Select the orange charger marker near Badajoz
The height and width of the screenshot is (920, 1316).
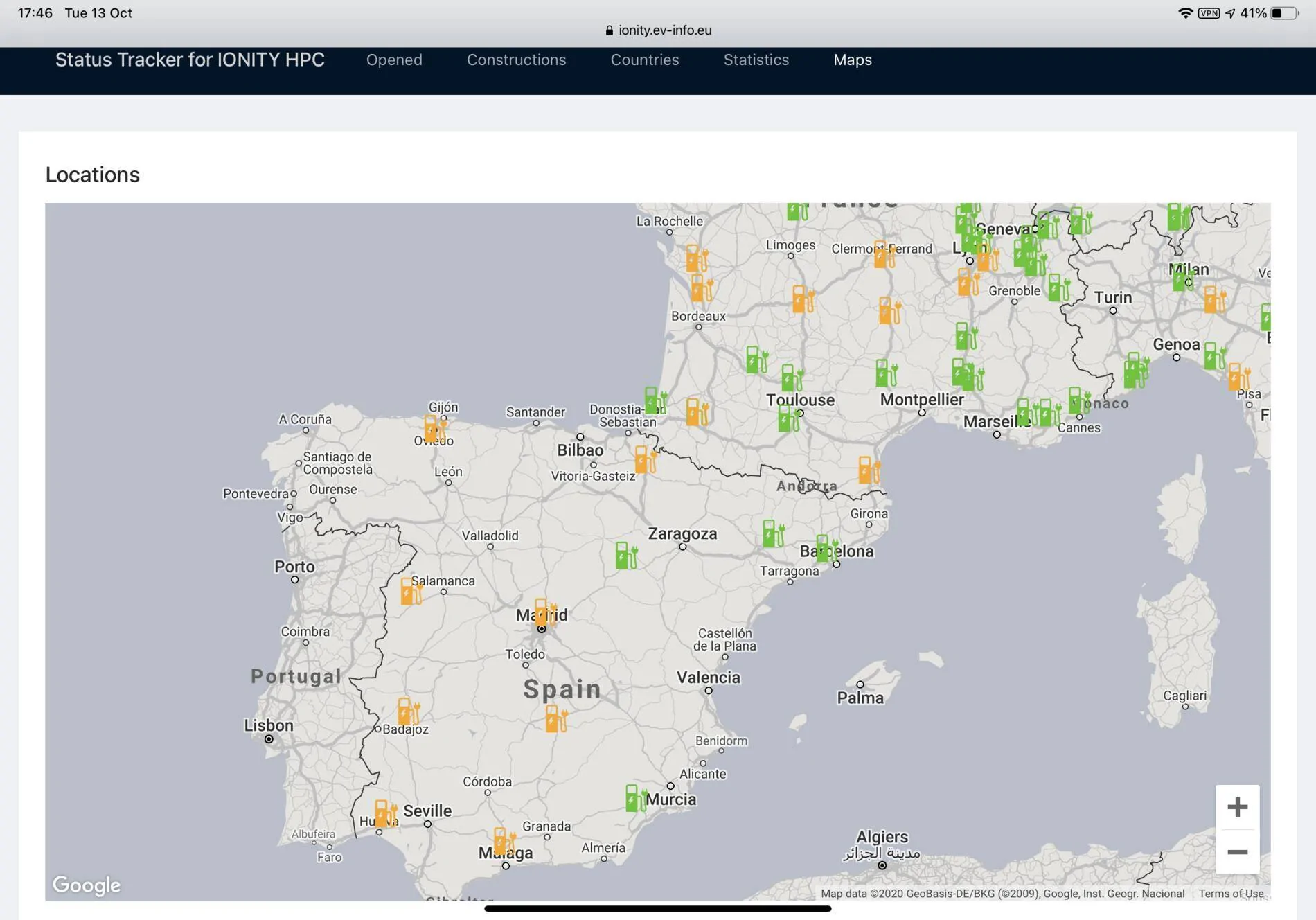pyautogui.click(x=408, y=711)
